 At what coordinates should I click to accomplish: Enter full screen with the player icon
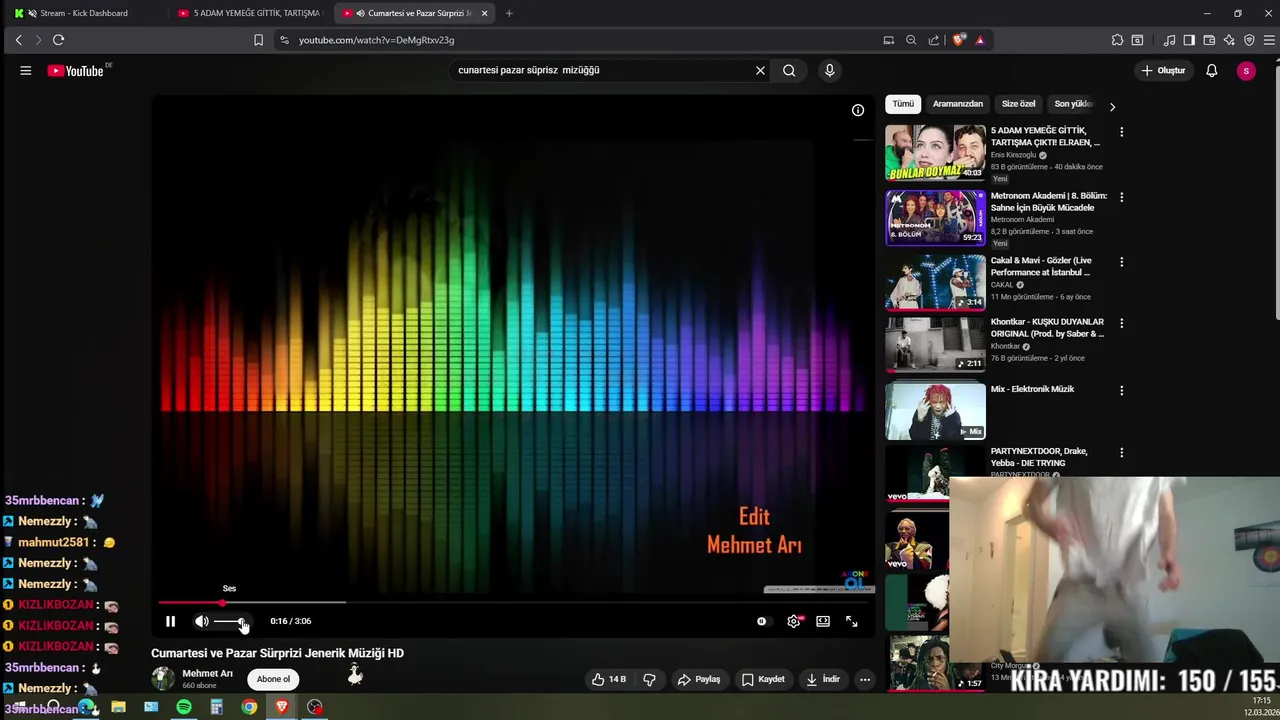852,621
